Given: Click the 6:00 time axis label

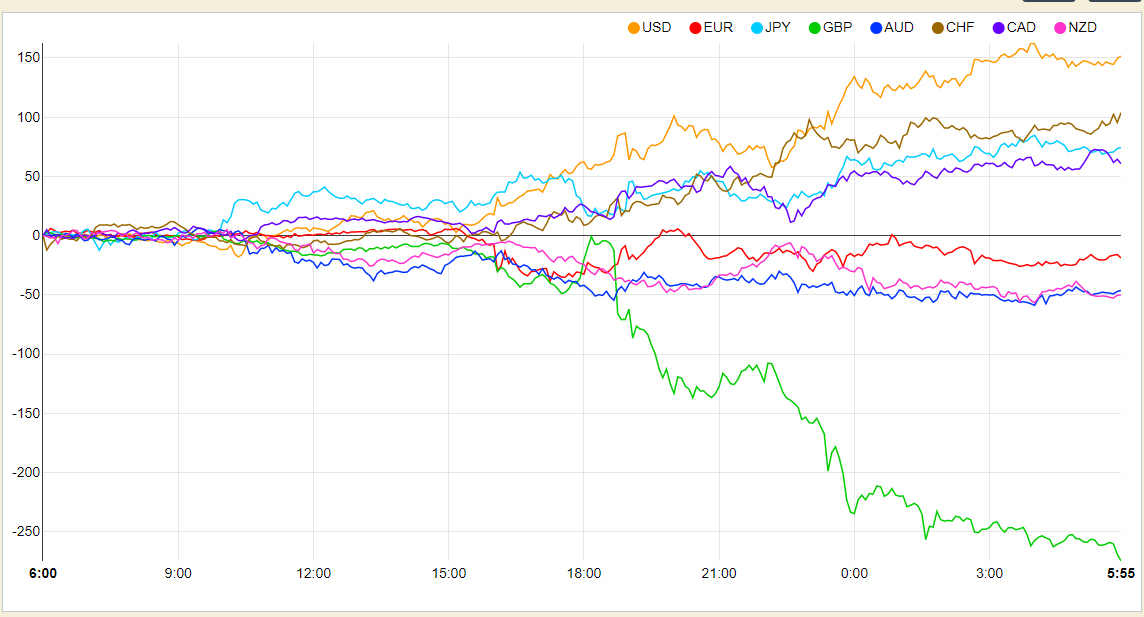Looking at the screenshot, I should 43,573.
